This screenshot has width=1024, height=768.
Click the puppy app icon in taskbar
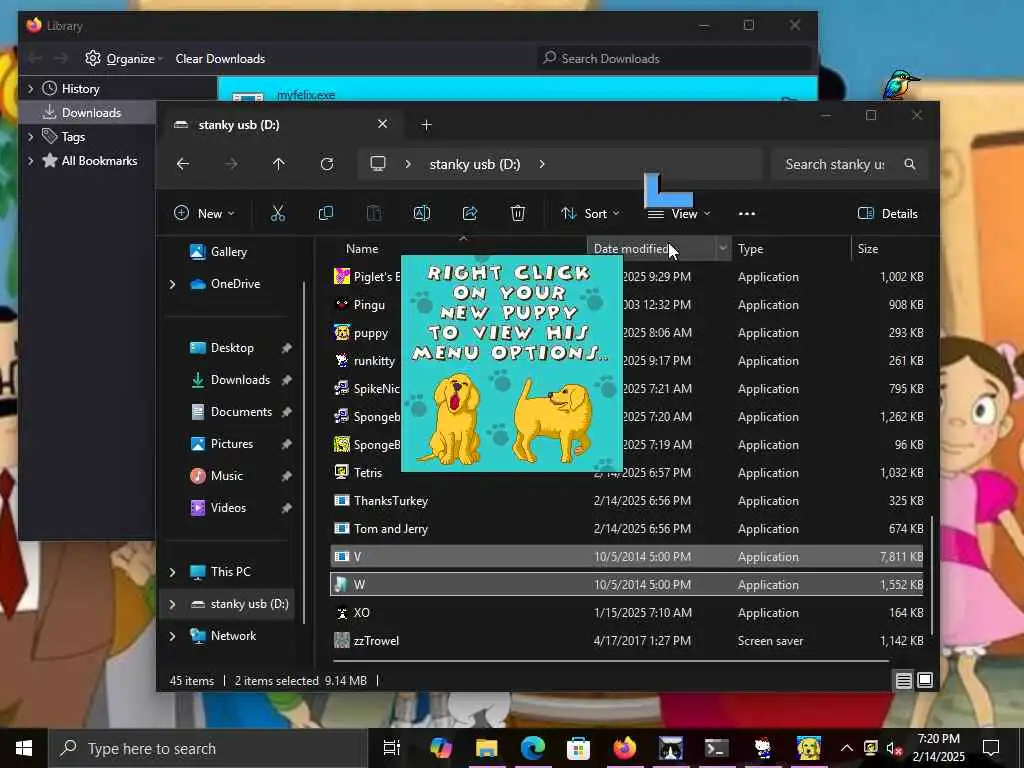[808, 748]
